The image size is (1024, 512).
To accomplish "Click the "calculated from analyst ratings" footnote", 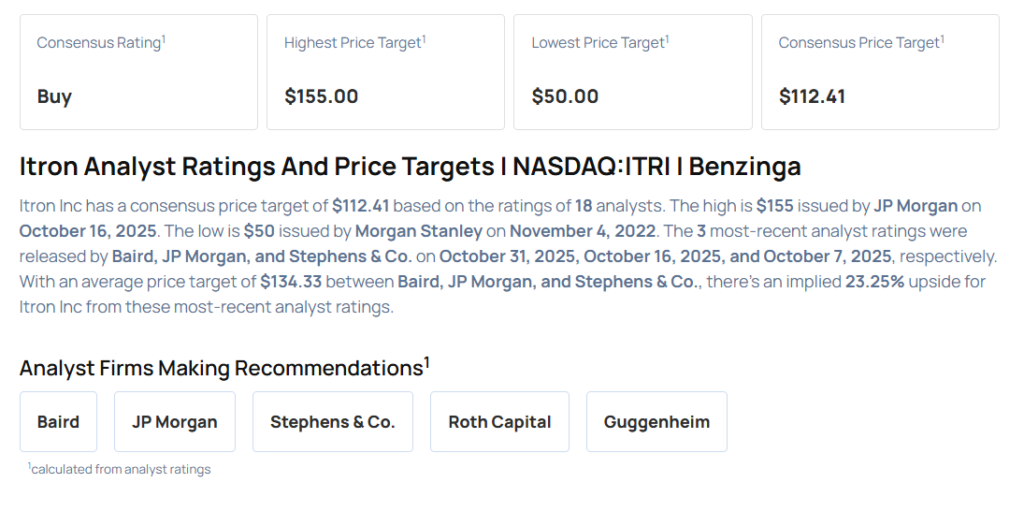I will pos(119,469).
